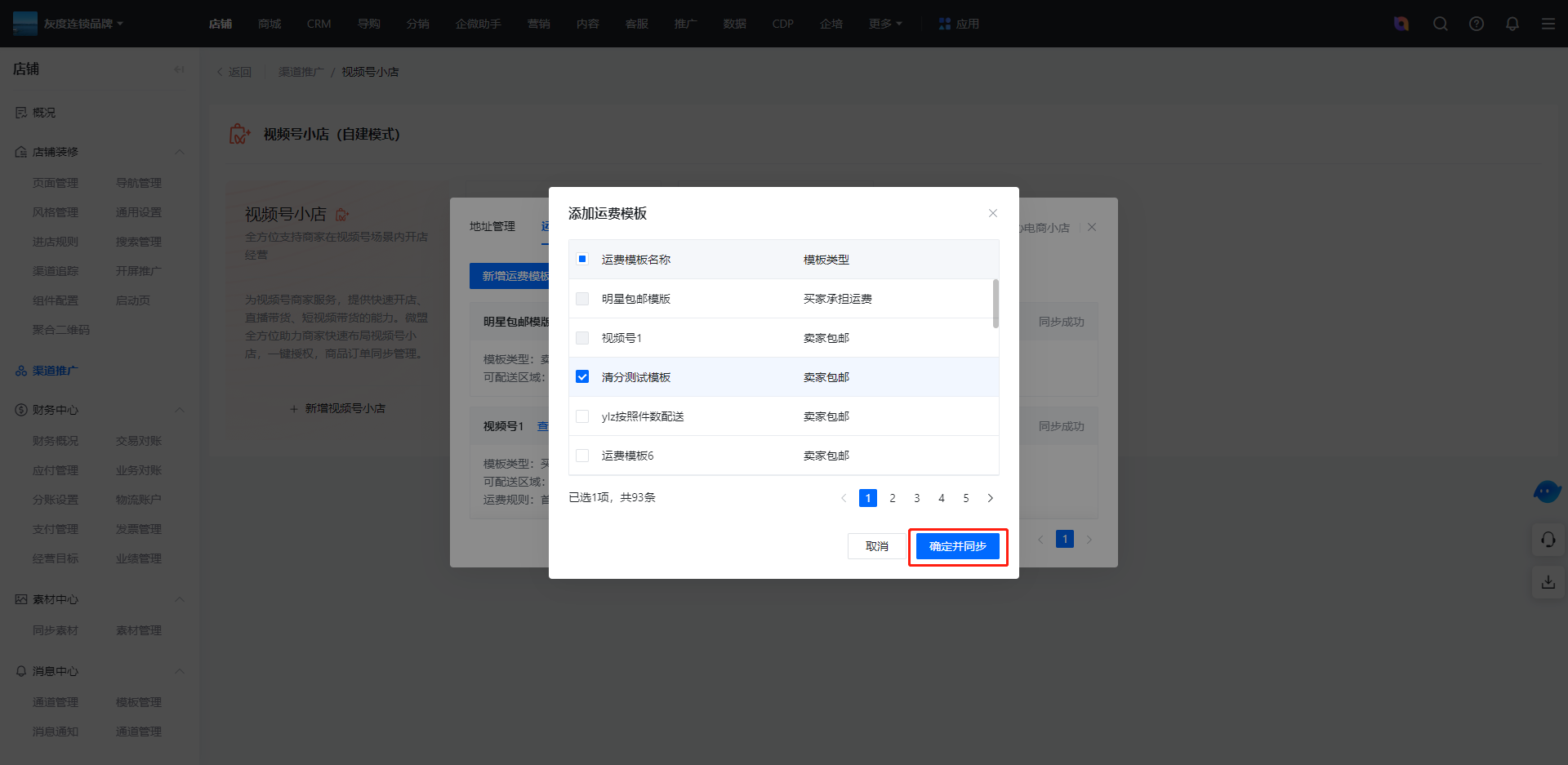Go to page 4 in dialog pagination
This screenshot has width=1568, height=765.
[x=942, y=498]
